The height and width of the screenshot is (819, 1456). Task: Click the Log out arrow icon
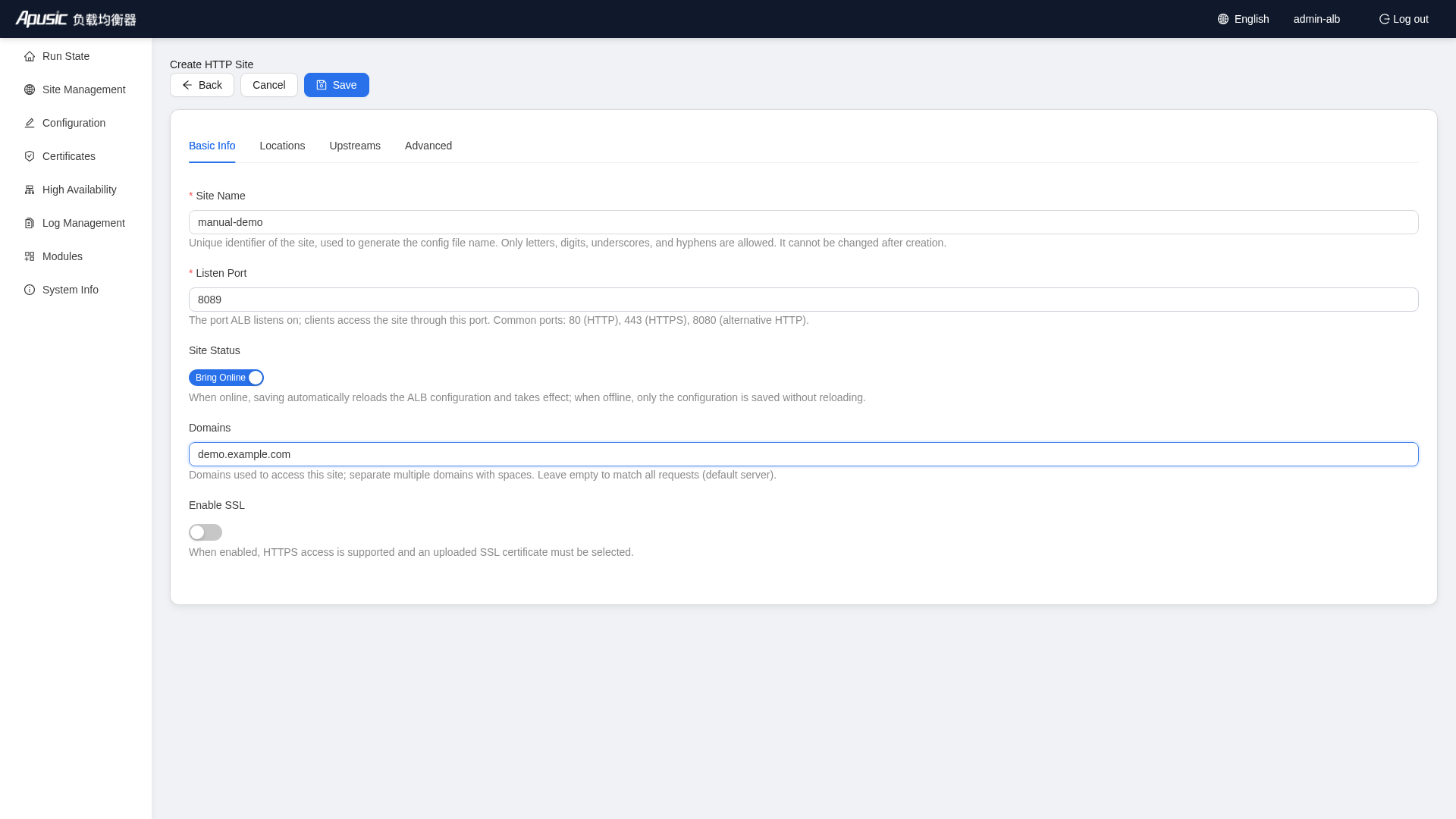[x=1384, y=19]
